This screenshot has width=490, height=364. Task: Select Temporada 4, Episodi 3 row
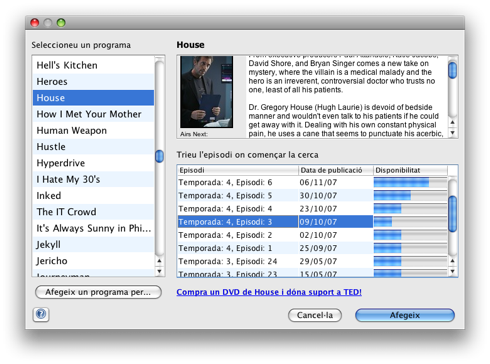312,222
